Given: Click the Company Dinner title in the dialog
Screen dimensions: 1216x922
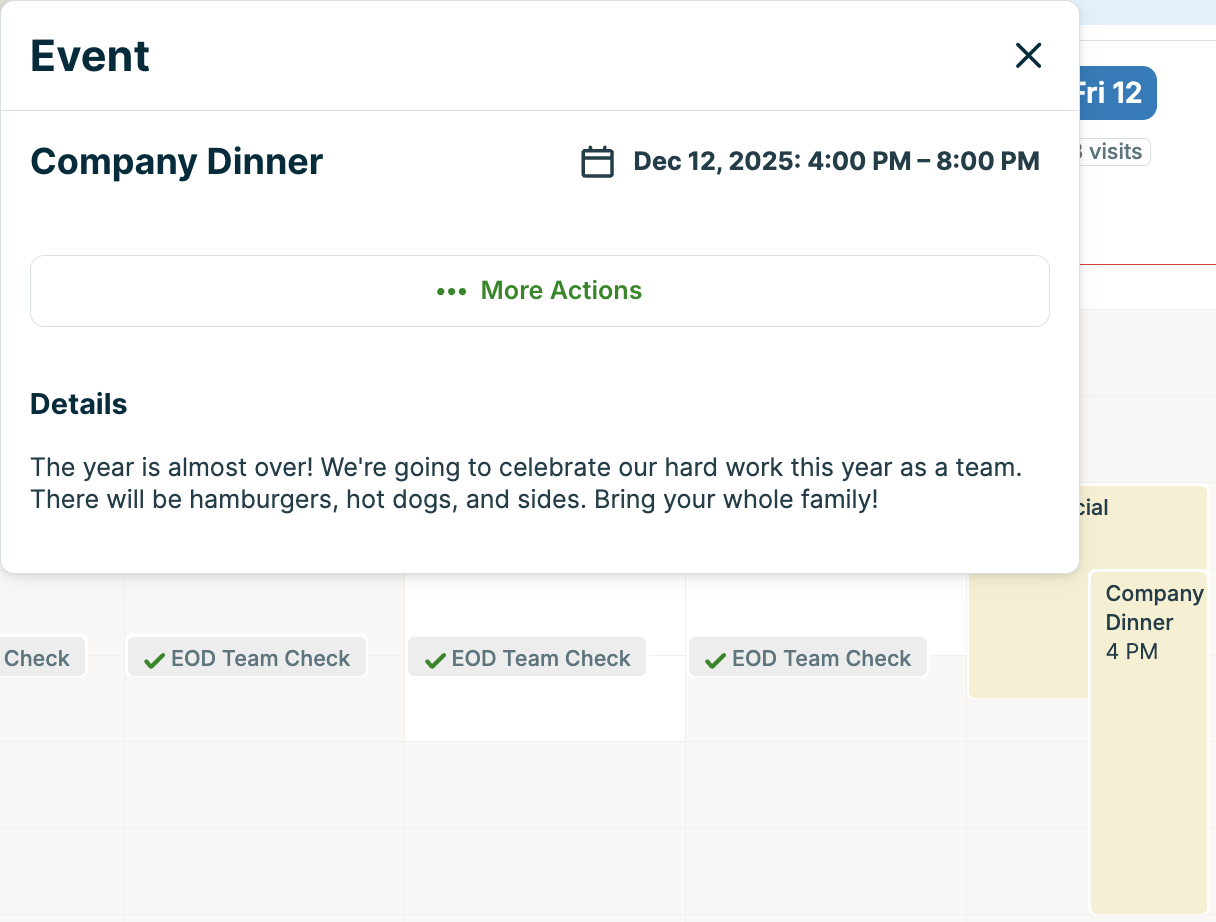Looking at the screenshot, I should point(176,161).
